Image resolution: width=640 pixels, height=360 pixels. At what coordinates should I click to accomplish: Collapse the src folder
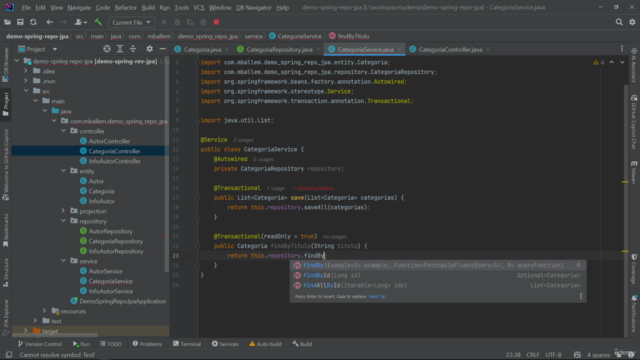coord(26,91)
